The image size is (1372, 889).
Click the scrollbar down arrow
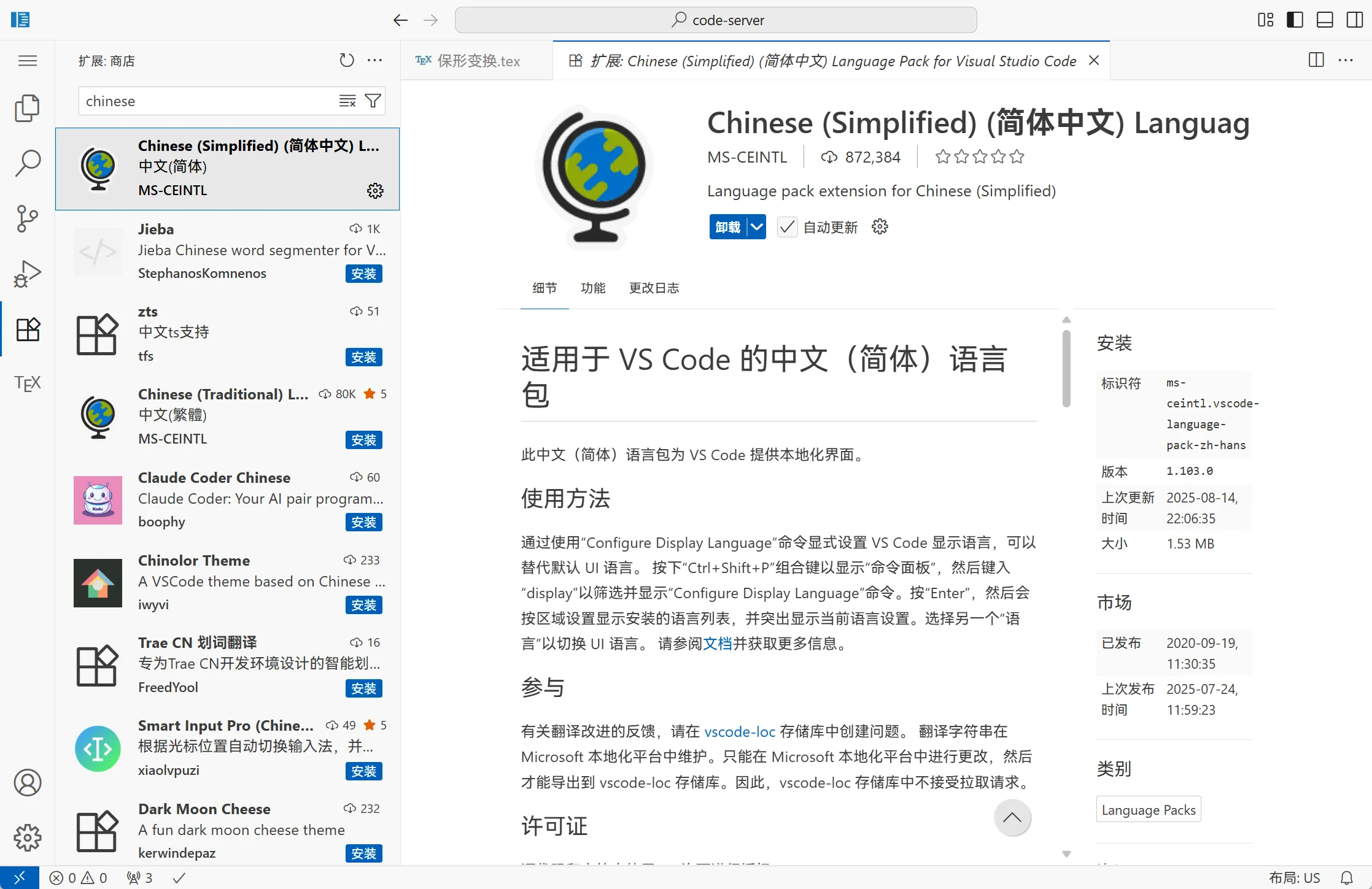point(1066,854)
